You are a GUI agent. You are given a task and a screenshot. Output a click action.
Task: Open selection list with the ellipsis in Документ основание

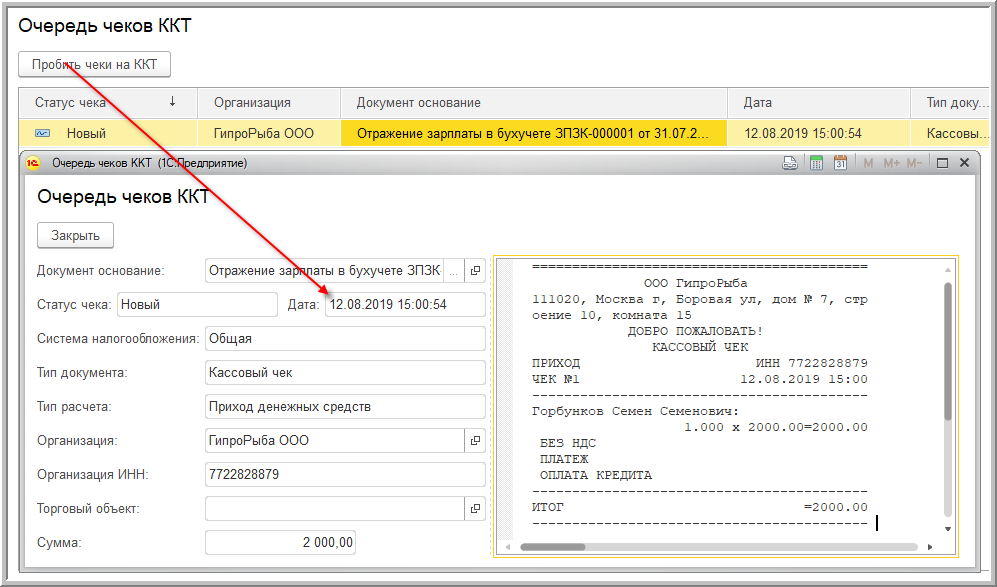(452, 270)
